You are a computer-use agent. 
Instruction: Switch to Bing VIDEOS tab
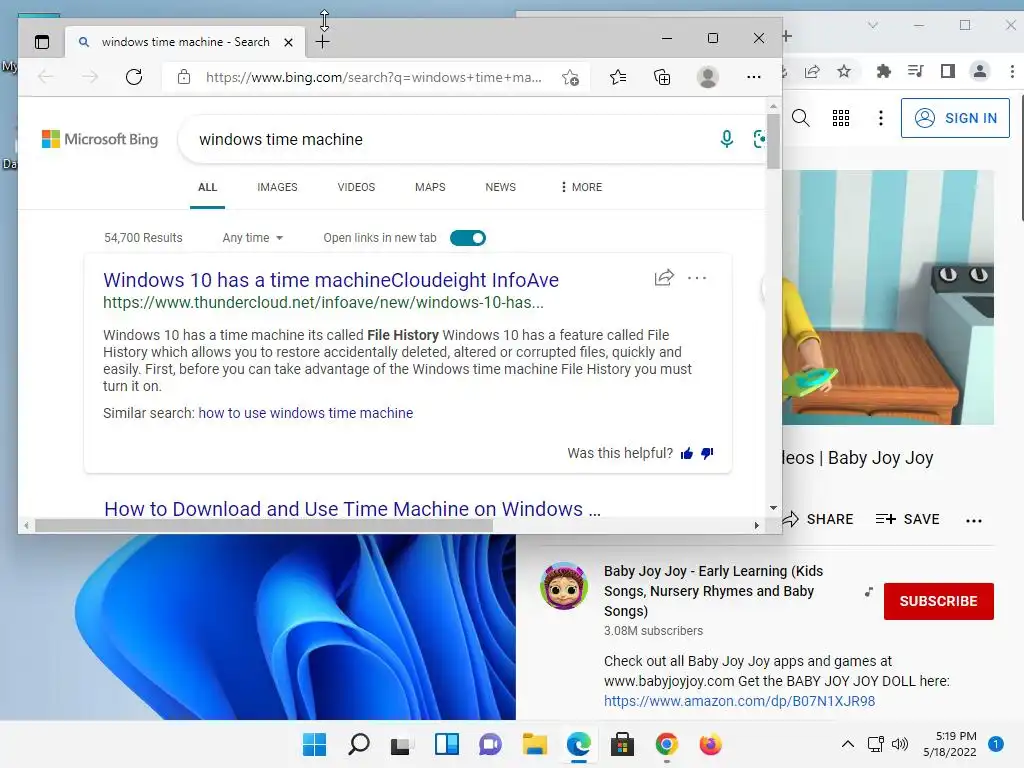[356, 187]
